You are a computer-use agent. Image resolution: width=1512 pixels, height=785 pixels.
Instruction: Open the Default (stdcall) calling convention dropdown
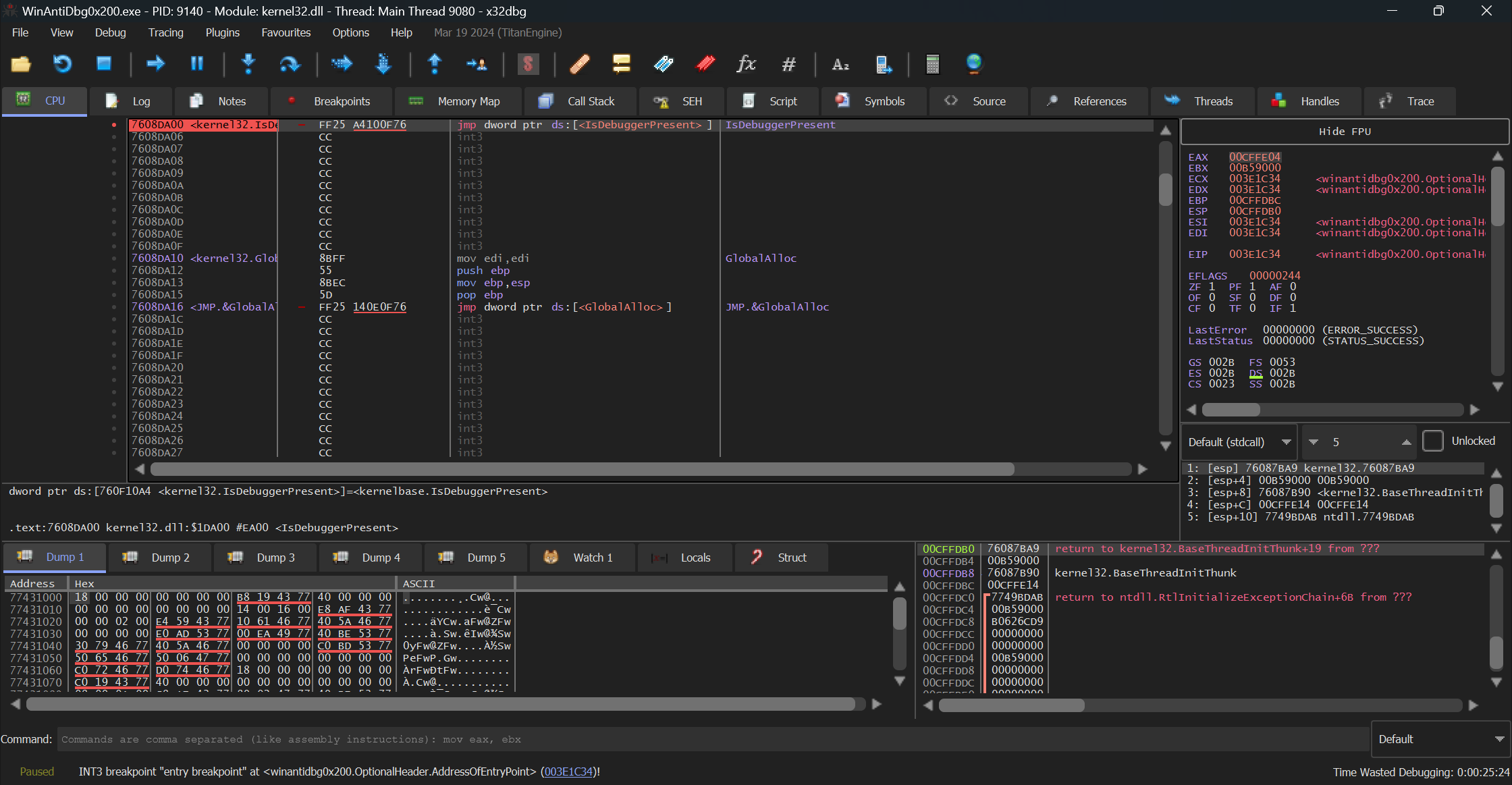coord(1239,442)
